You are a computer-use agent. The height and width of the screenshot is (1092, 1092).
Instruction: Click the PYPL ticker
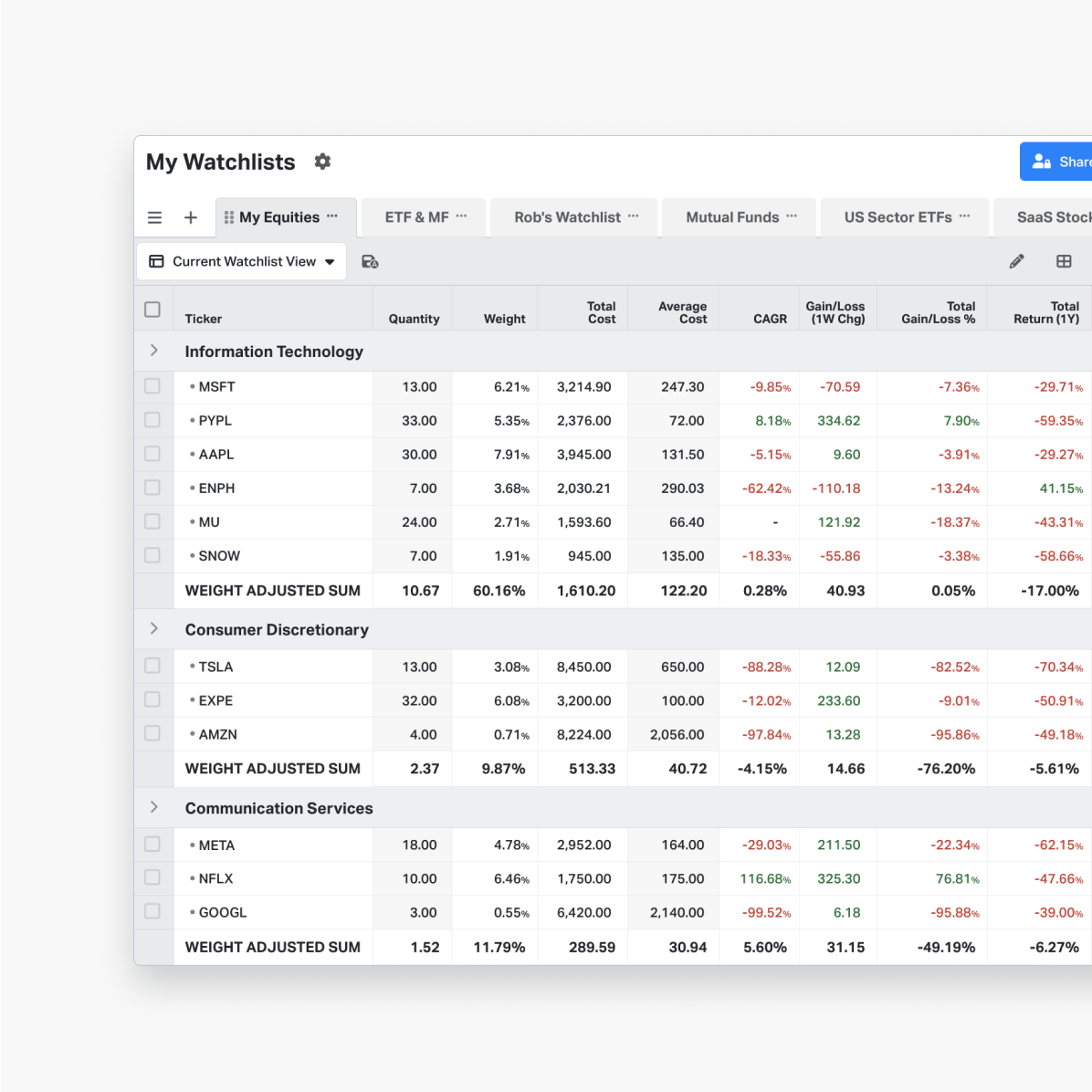[x=215, y=421]
